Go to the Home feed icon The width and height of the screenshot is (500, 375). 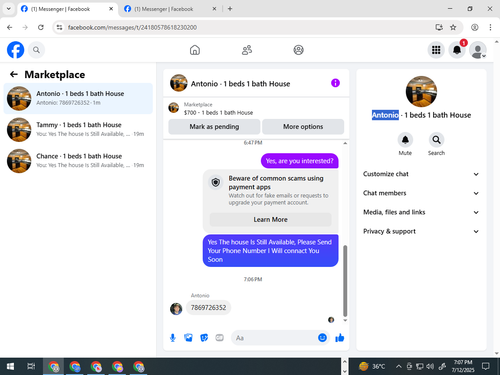(x=195, y=50)
